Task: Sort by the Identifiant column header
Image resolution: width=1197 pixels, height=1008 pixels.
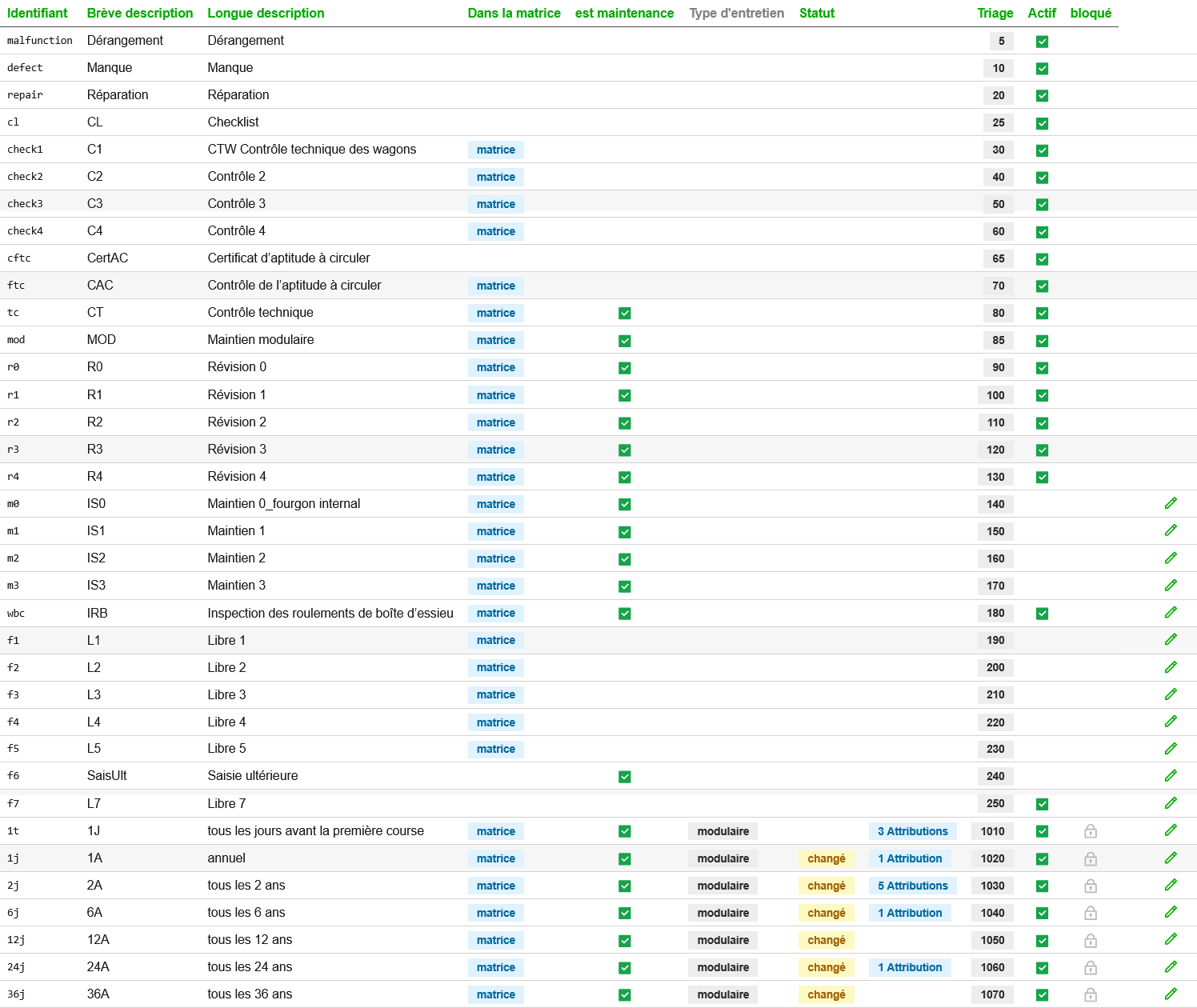Action: pos(38,13)
